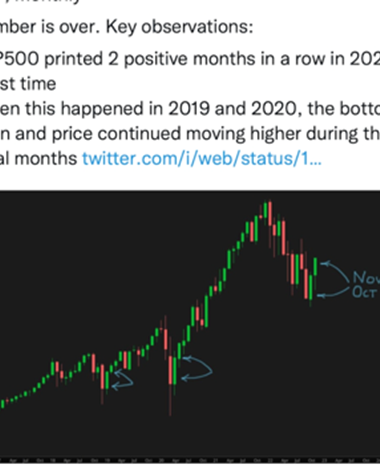Click the date axis along the chart bottom

pyautogui.click(x=190, y=460)
